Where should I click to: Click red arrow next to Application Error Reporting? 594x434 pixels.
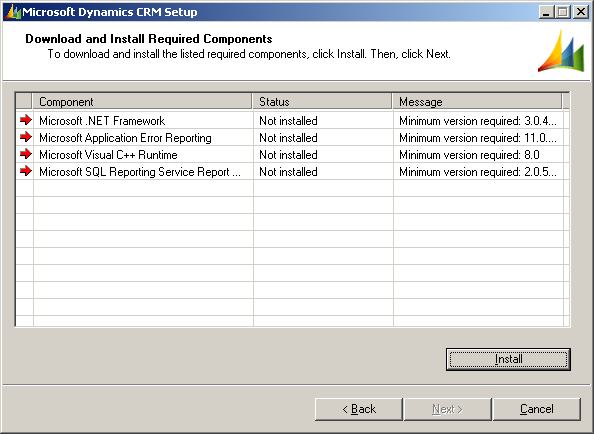[26, 137]
